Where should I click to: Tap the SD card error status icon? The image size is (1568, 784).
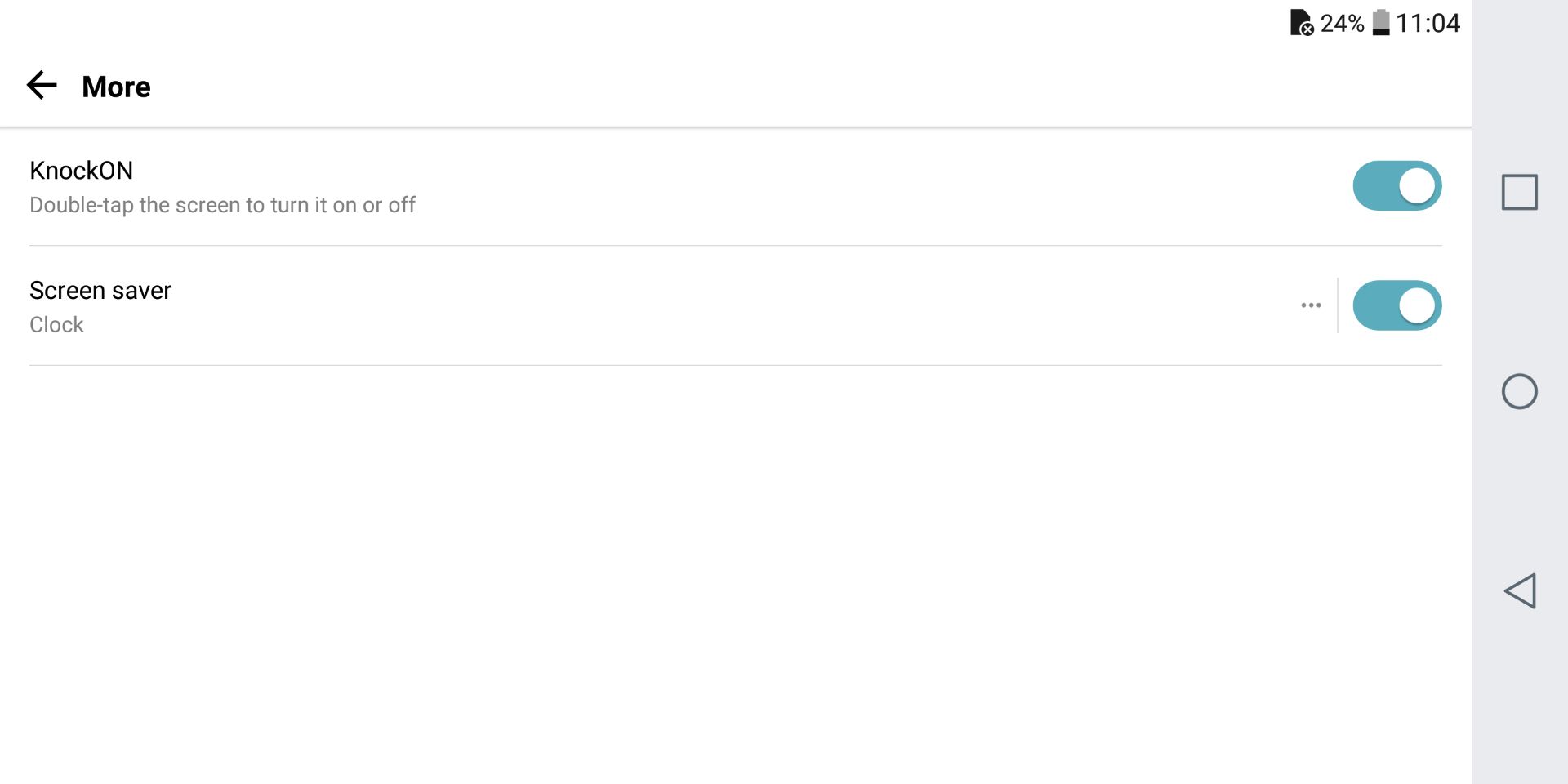point(1302,23)
